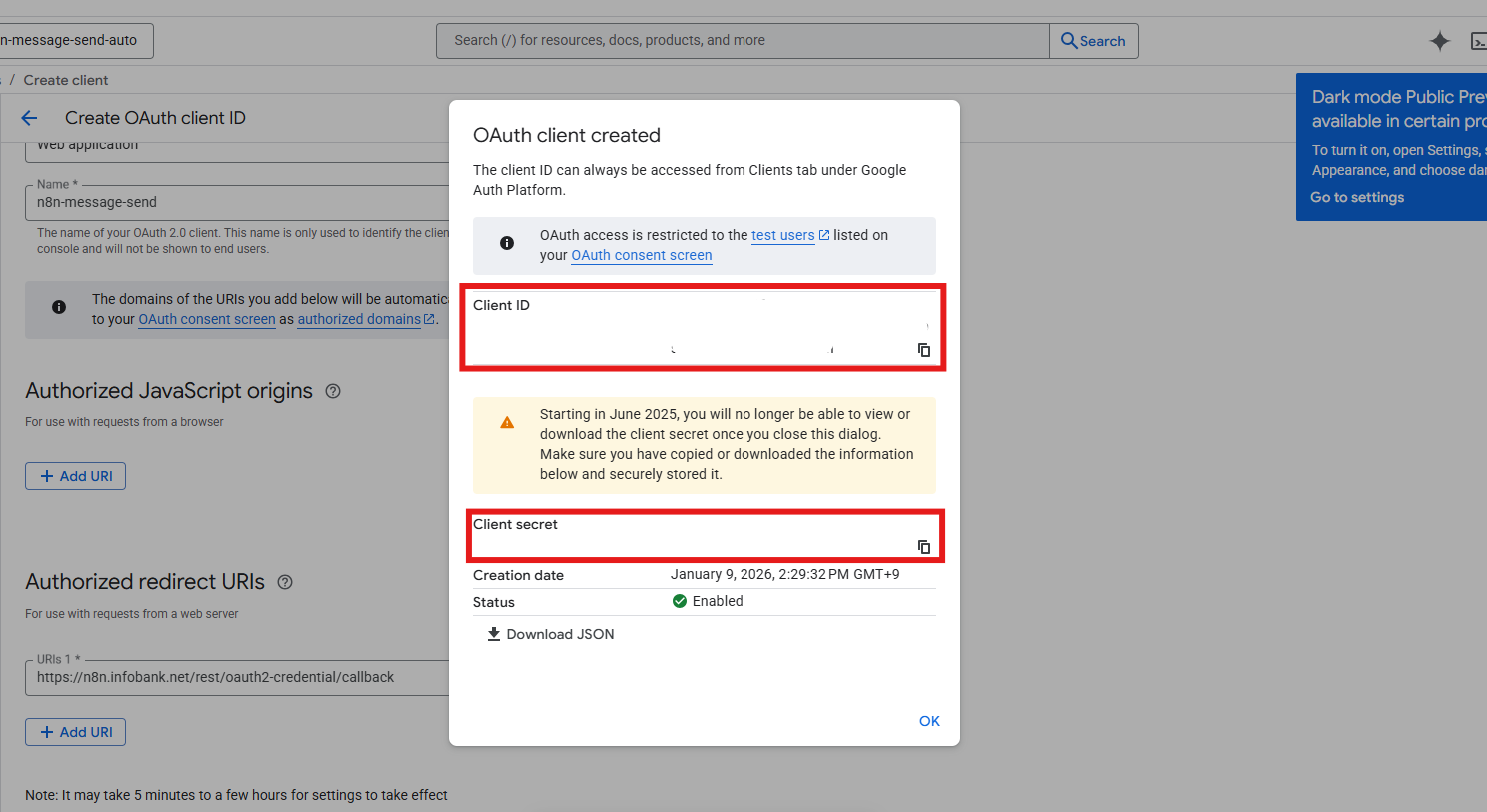
Task: Add URI under Authorized JavaScript origins
Action: (x=75, y=476)
